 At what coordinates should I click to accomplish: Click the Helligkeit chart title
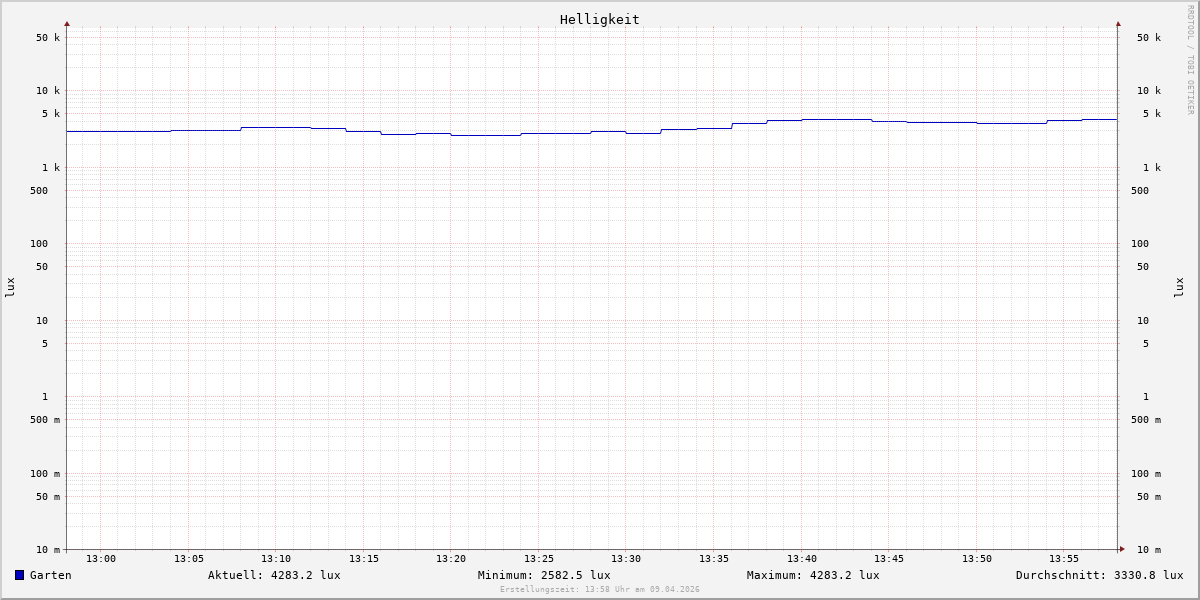tap(599, 19)
